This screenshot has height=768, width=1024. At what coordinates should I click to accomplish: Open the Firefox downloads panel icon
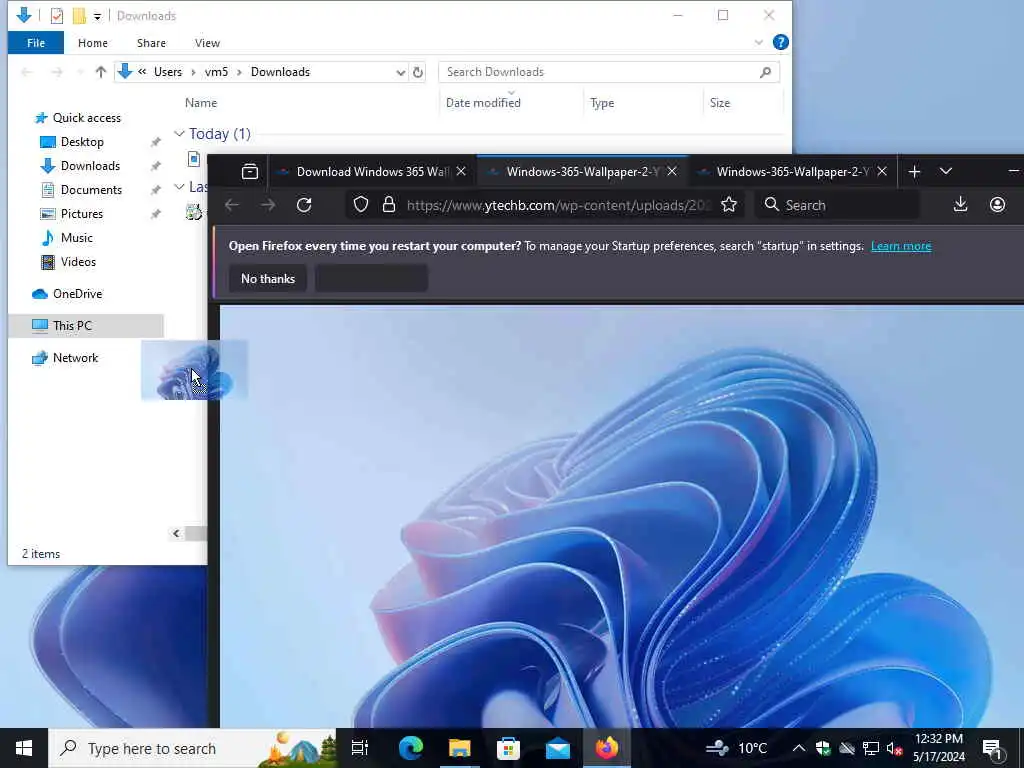(960, 205)
